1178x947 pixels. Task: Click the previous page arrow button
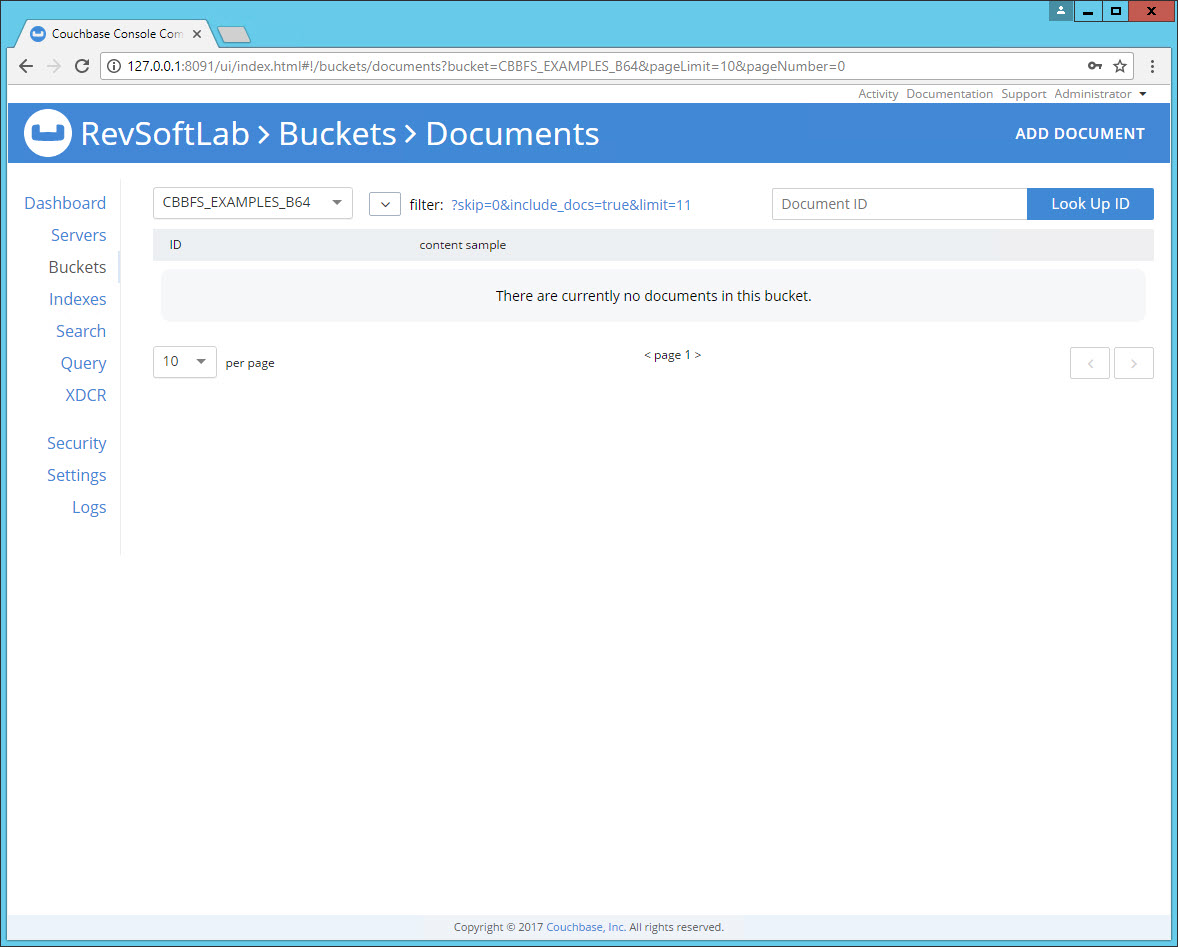(x=1089, y=363)
